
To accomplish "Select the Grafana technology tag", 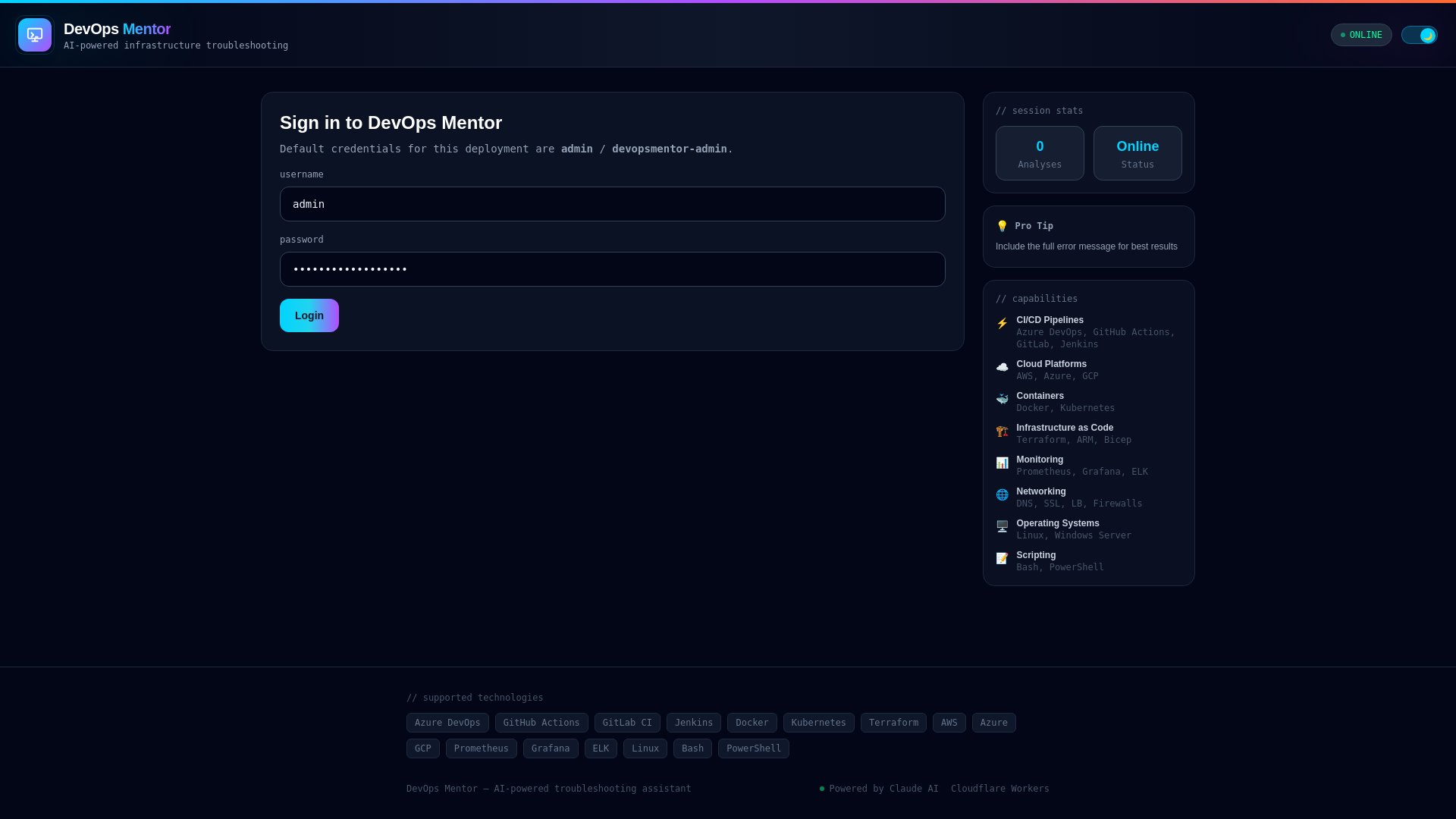I will (x=551, y=748).
